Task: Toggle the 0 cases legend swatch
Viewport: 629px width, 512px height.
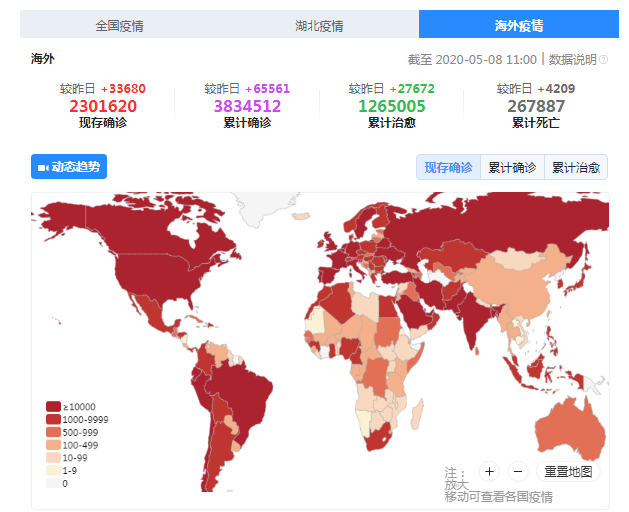Action: point(53,483)
